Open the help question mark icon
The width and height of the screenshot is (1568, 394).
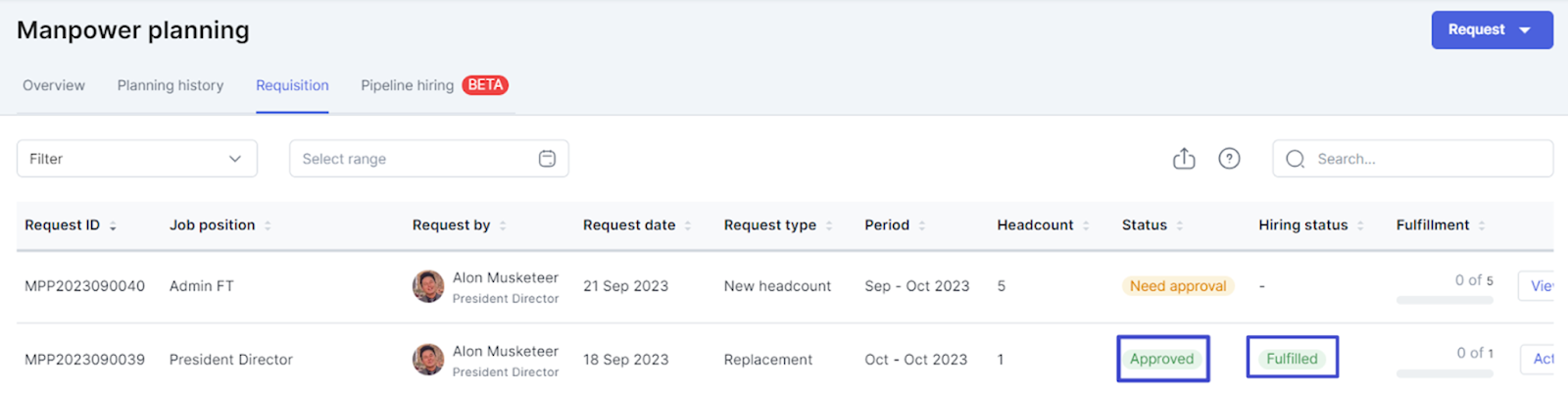[1229, 159]
